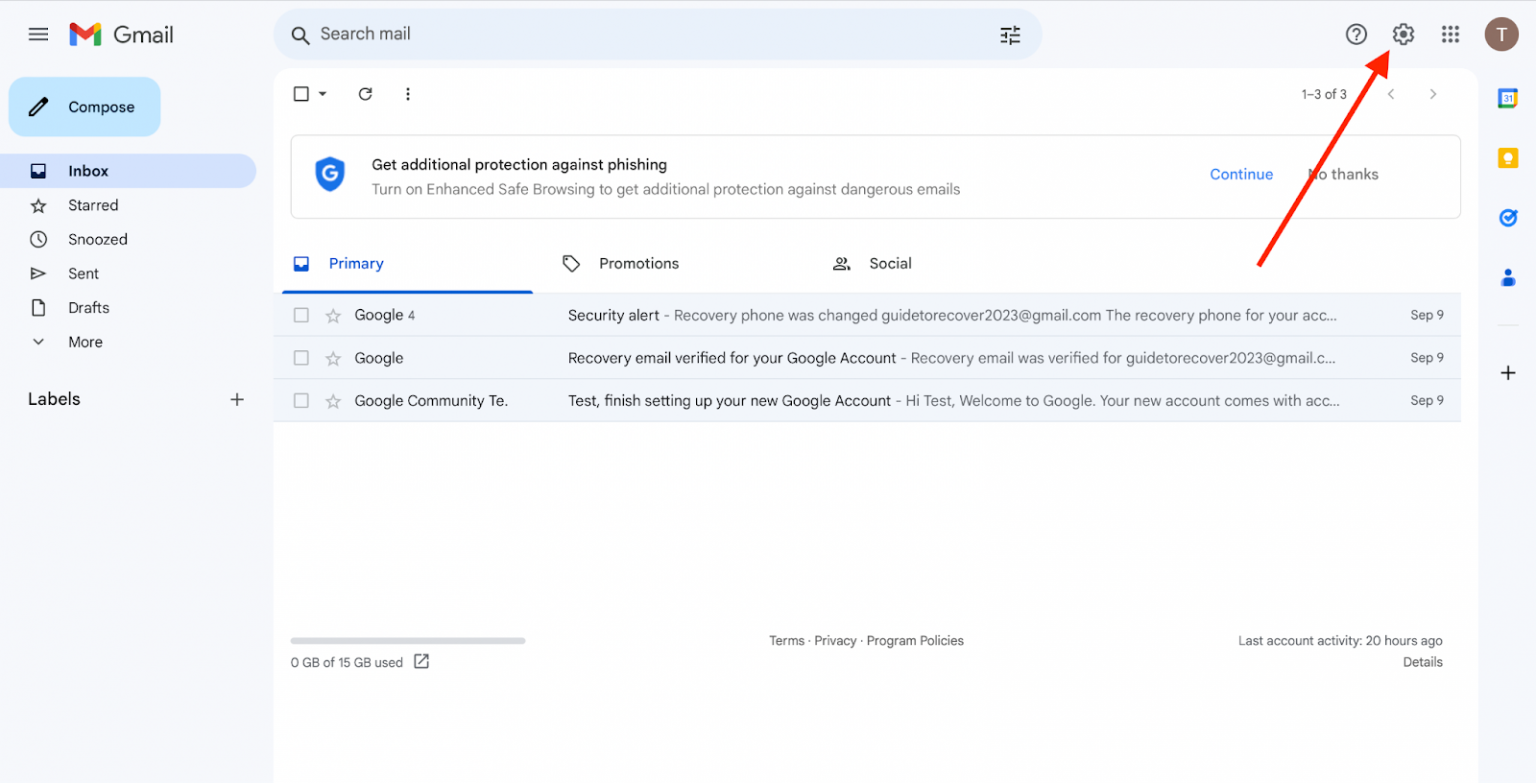Compose a new email
This screenshot has height=783, width=1536.
point(84,106)
